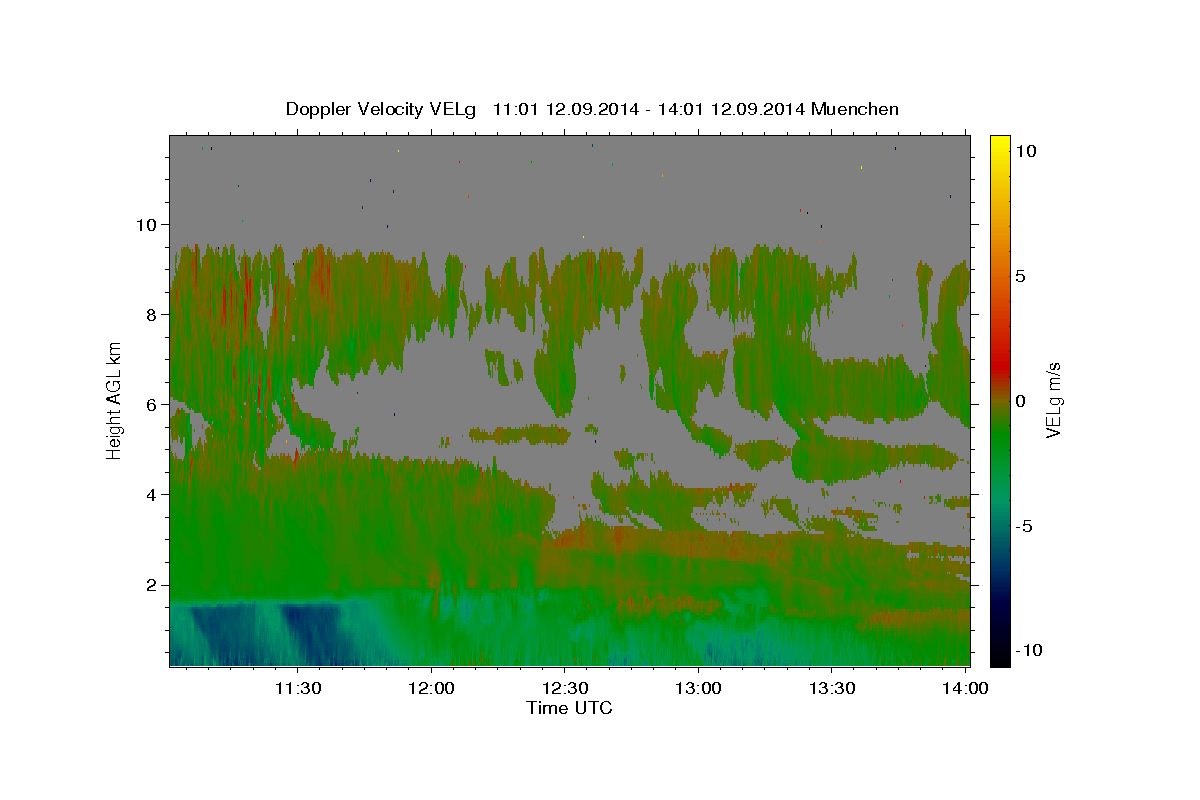Click the '13:30' time axis label
The image size is (1200, 800).
pyautogui.click(x=831, y=688)
